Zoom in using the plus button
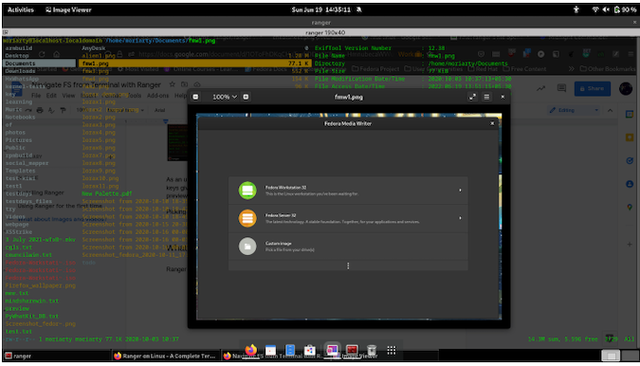The image size is (640, 366). pyautogui.click(x=246, y=97)
